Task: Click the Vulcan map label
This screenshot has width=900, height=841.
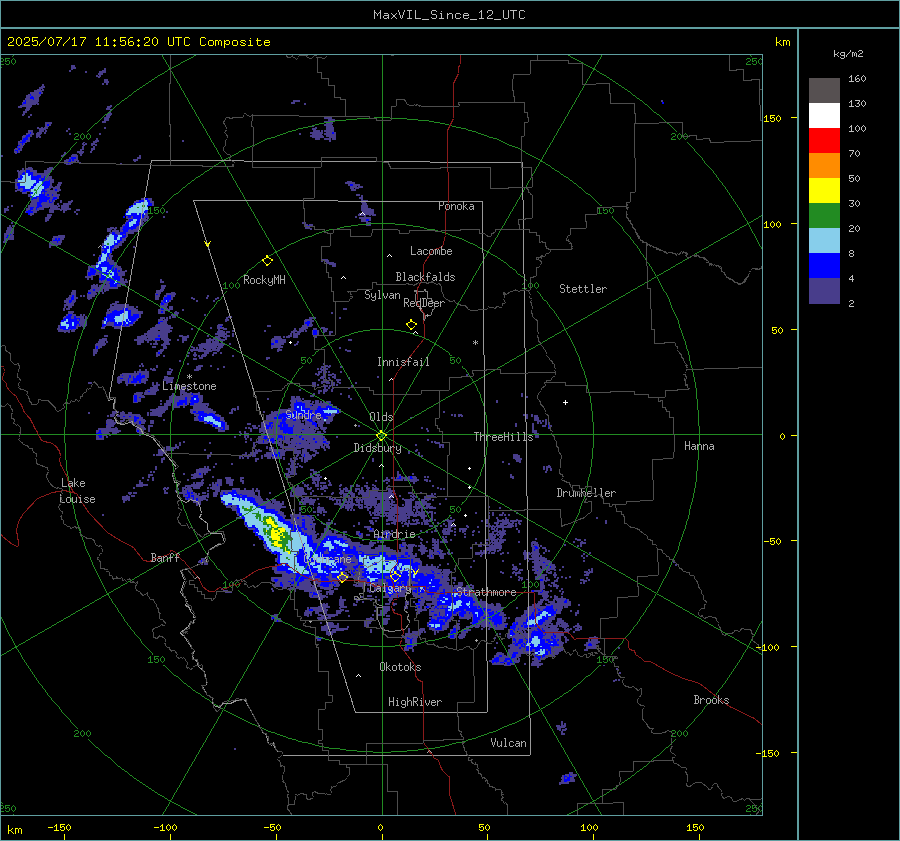Action: [x=509, y=743]
